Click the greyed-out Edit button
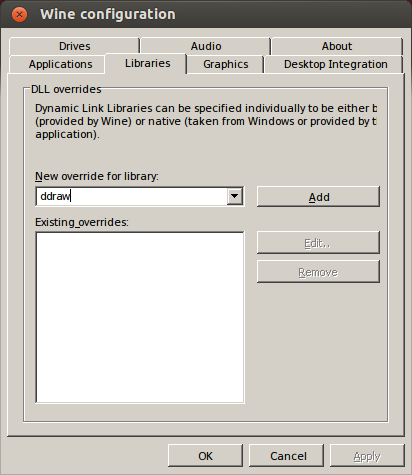The width and height of the screenshot is (412, 475). [x=318, y=243]
